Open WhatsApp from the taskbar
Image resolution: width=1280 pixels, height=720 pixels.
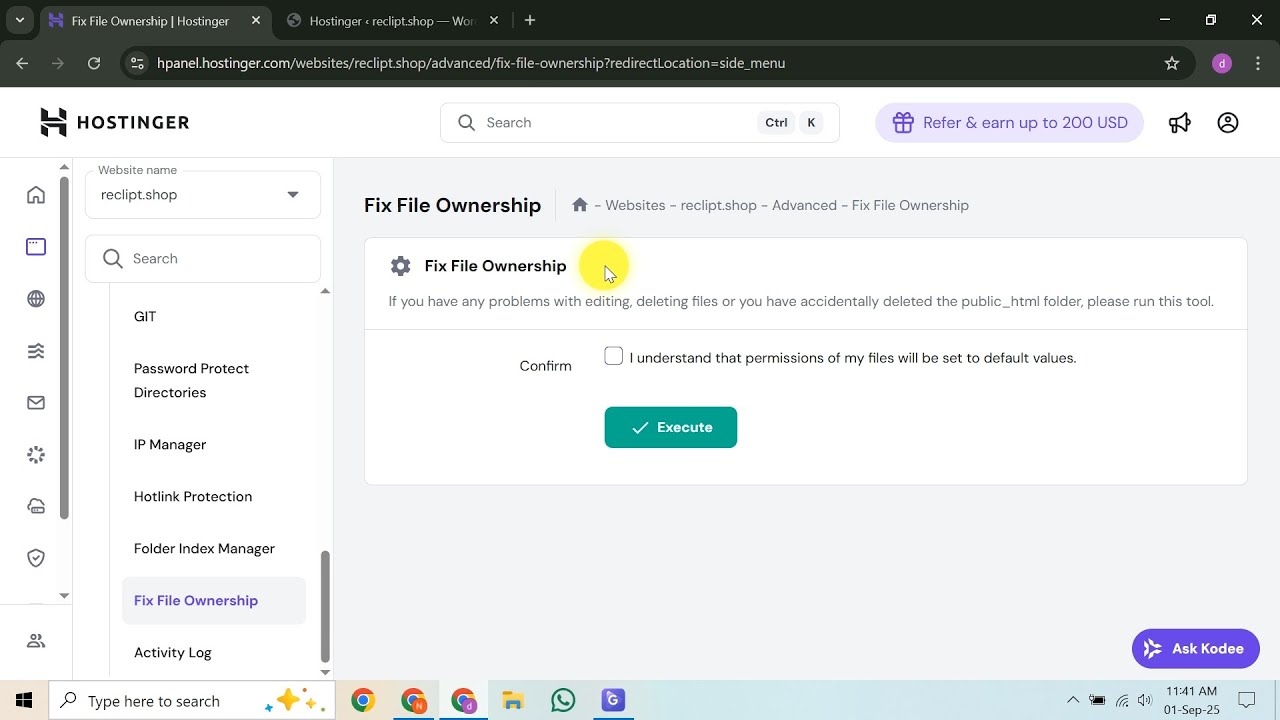563,701
